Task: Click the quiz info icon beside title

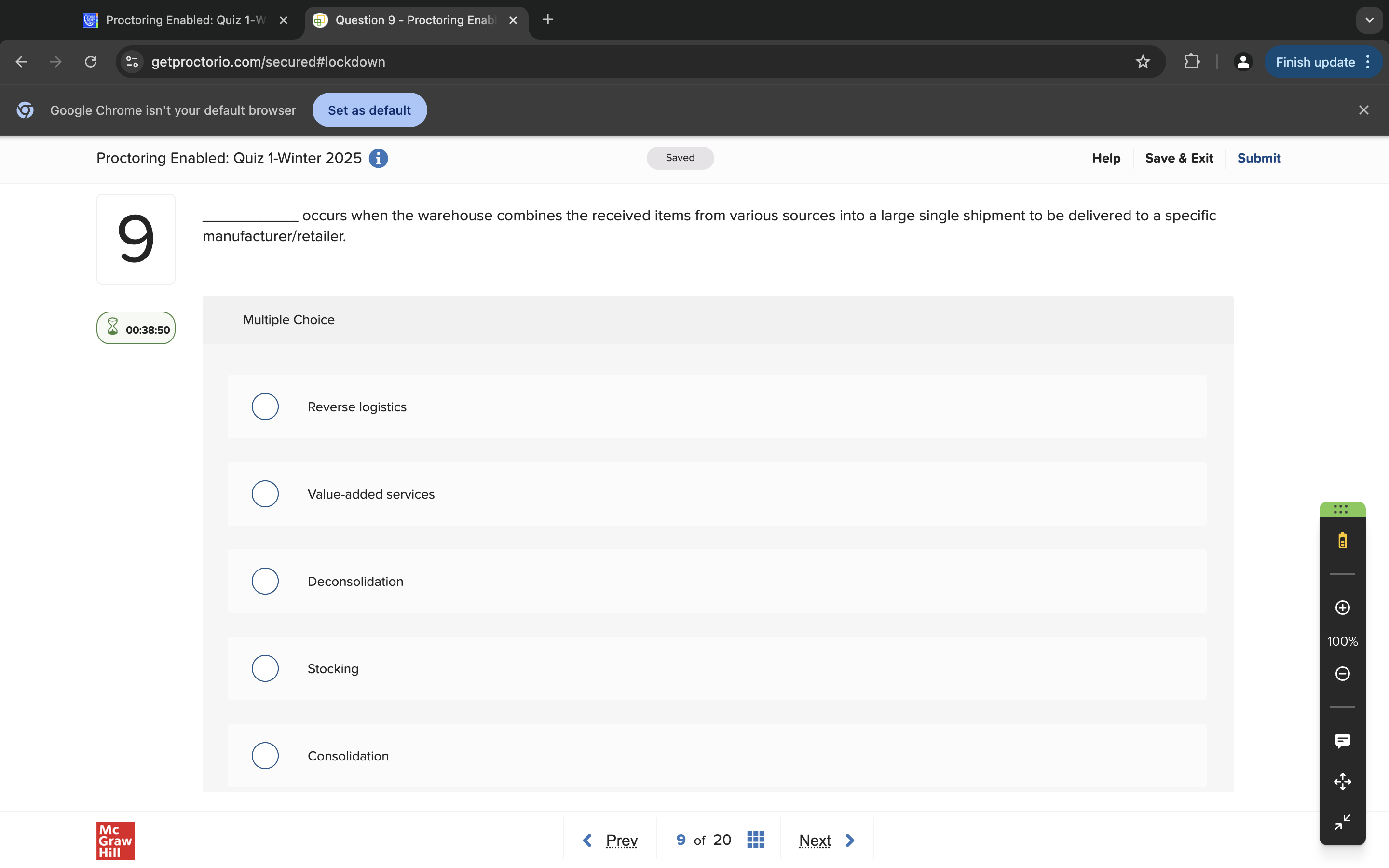Action: click(x=378, y=159)
